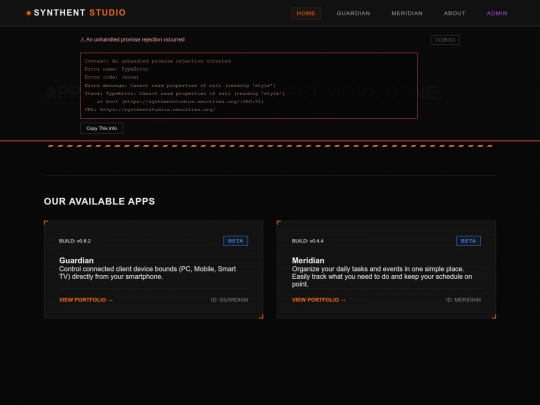Select the error message line in the log
This screenshot has width=540, height=405.
(180, 85)
